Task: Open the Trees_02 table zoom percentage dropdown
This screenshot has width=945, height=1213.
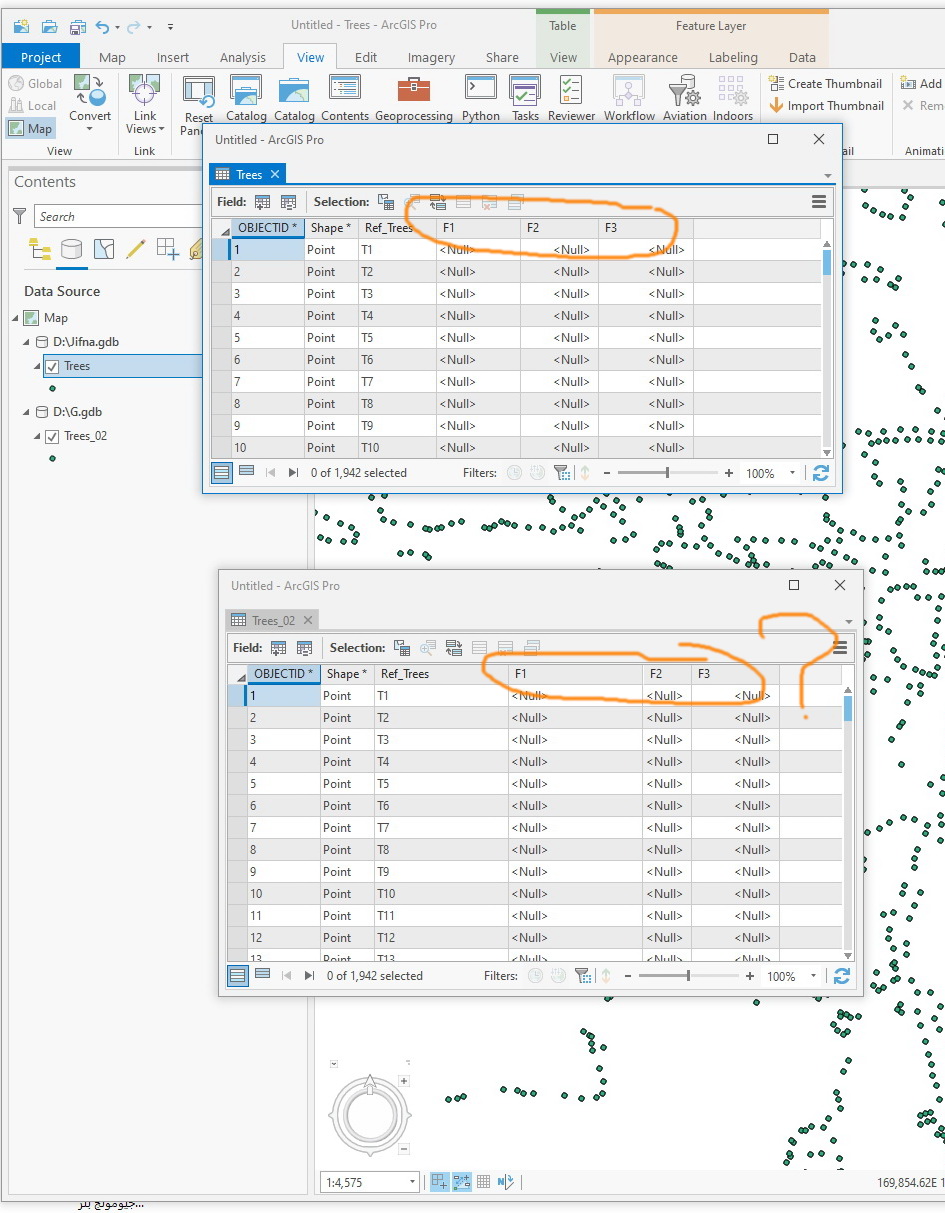Action: pyautogui.click(x=813, y=976)
